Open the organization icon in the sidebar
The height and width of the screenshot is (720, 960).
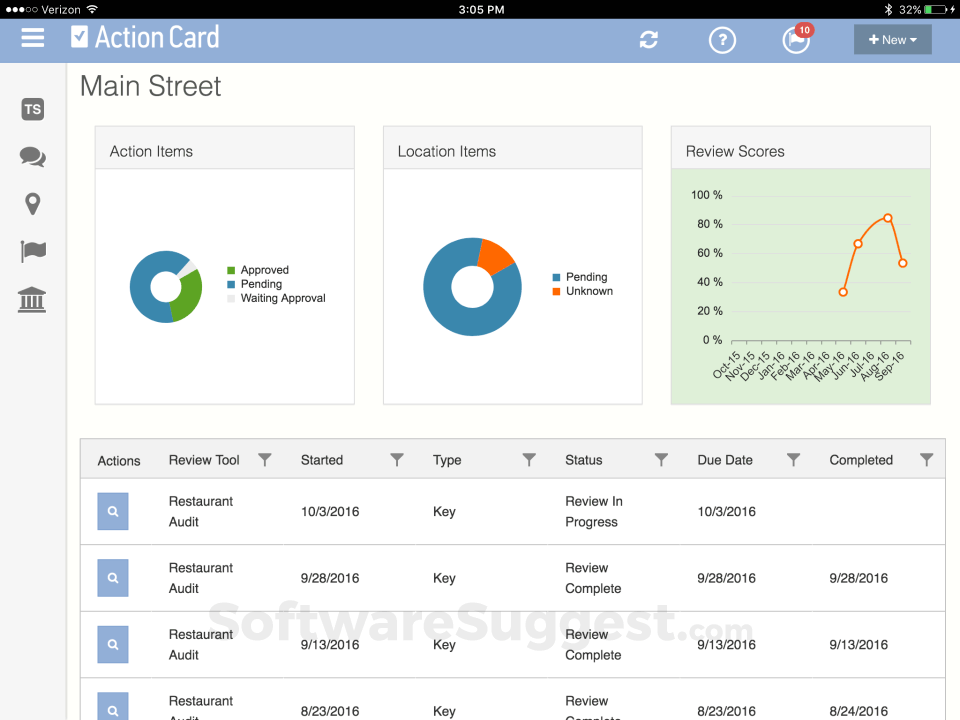point(31,299)
